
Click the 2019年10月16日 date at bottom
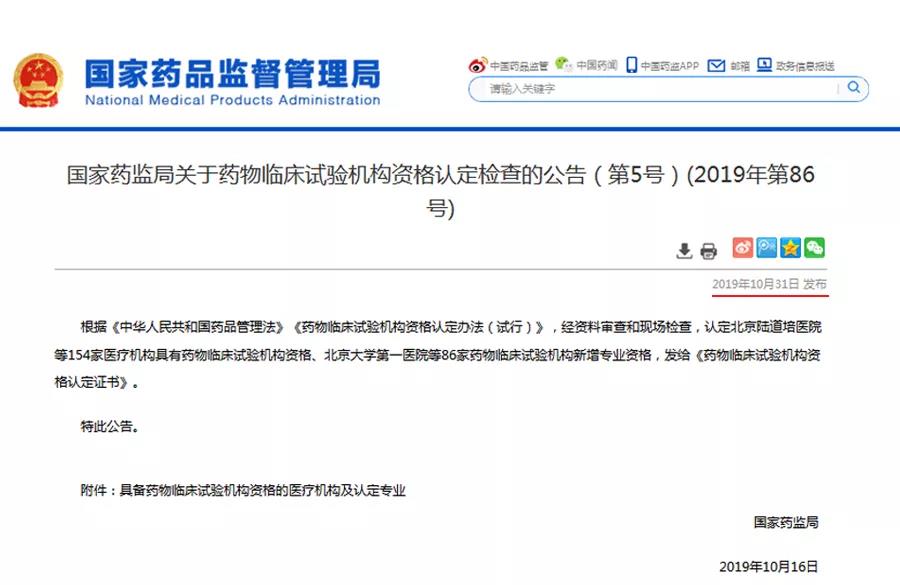[x=769, y=567]
